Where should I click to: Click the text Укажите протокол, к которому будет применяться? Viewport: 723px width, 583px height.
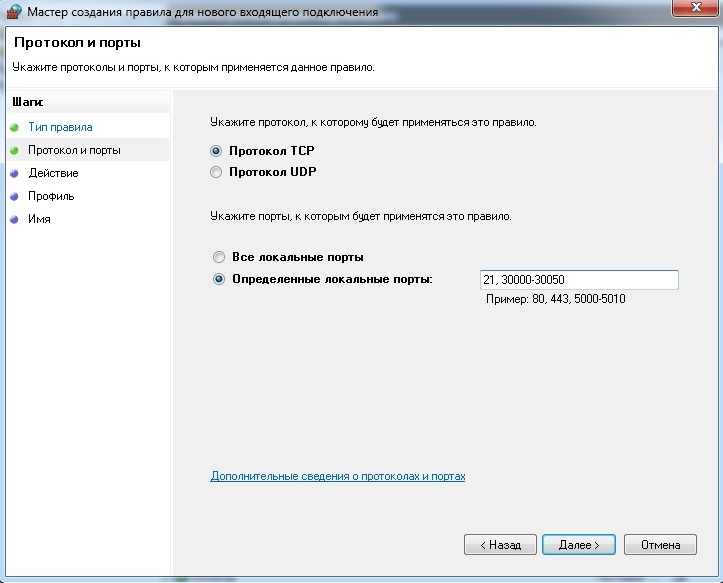[x=373, y=122]
